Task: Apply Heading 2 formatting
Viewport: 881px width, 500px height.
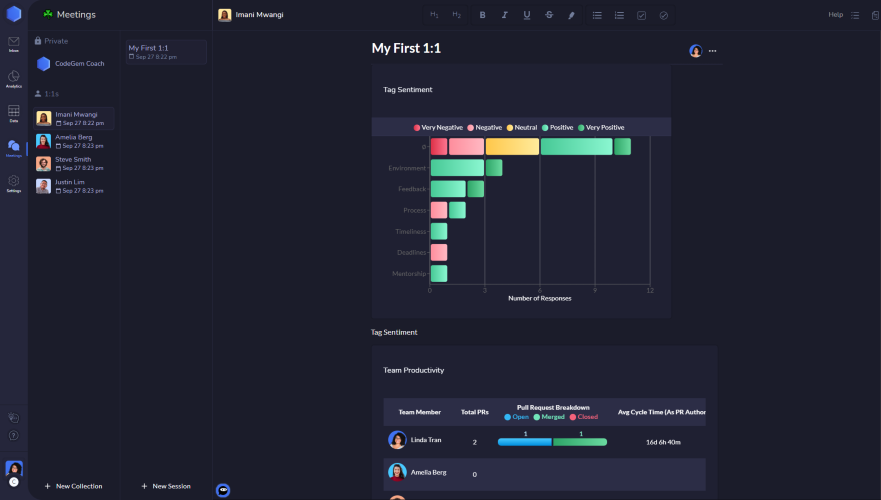Action: [456, 15]
